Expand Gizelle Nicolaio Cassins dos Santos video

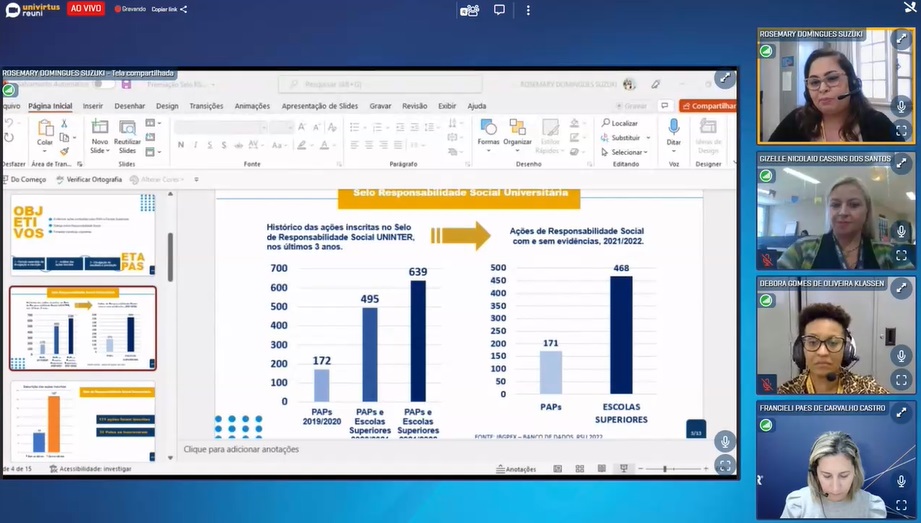pyautogui.click(x=901, y=164)
